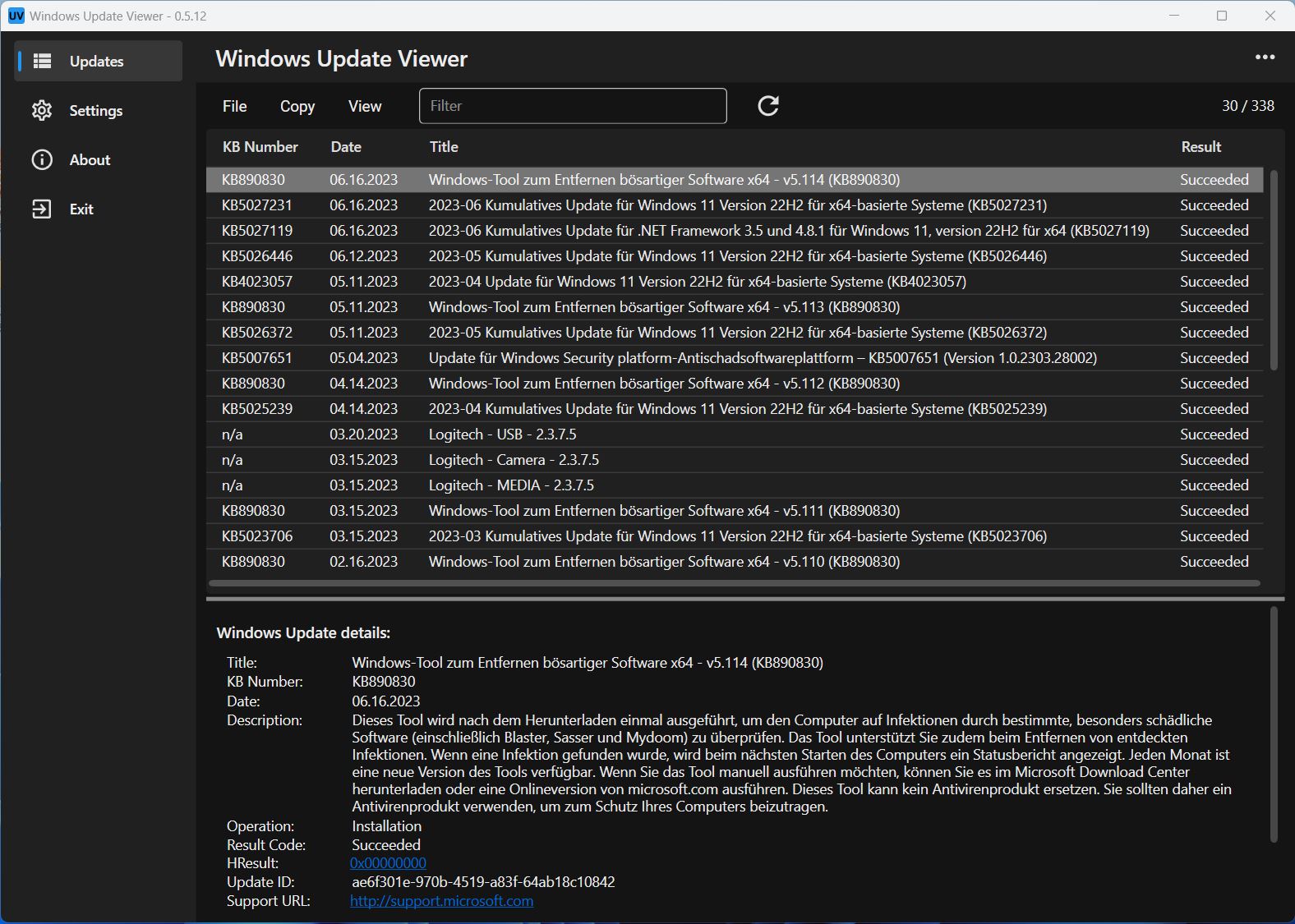Sort by the KB Number column header

tap(260, 147)
